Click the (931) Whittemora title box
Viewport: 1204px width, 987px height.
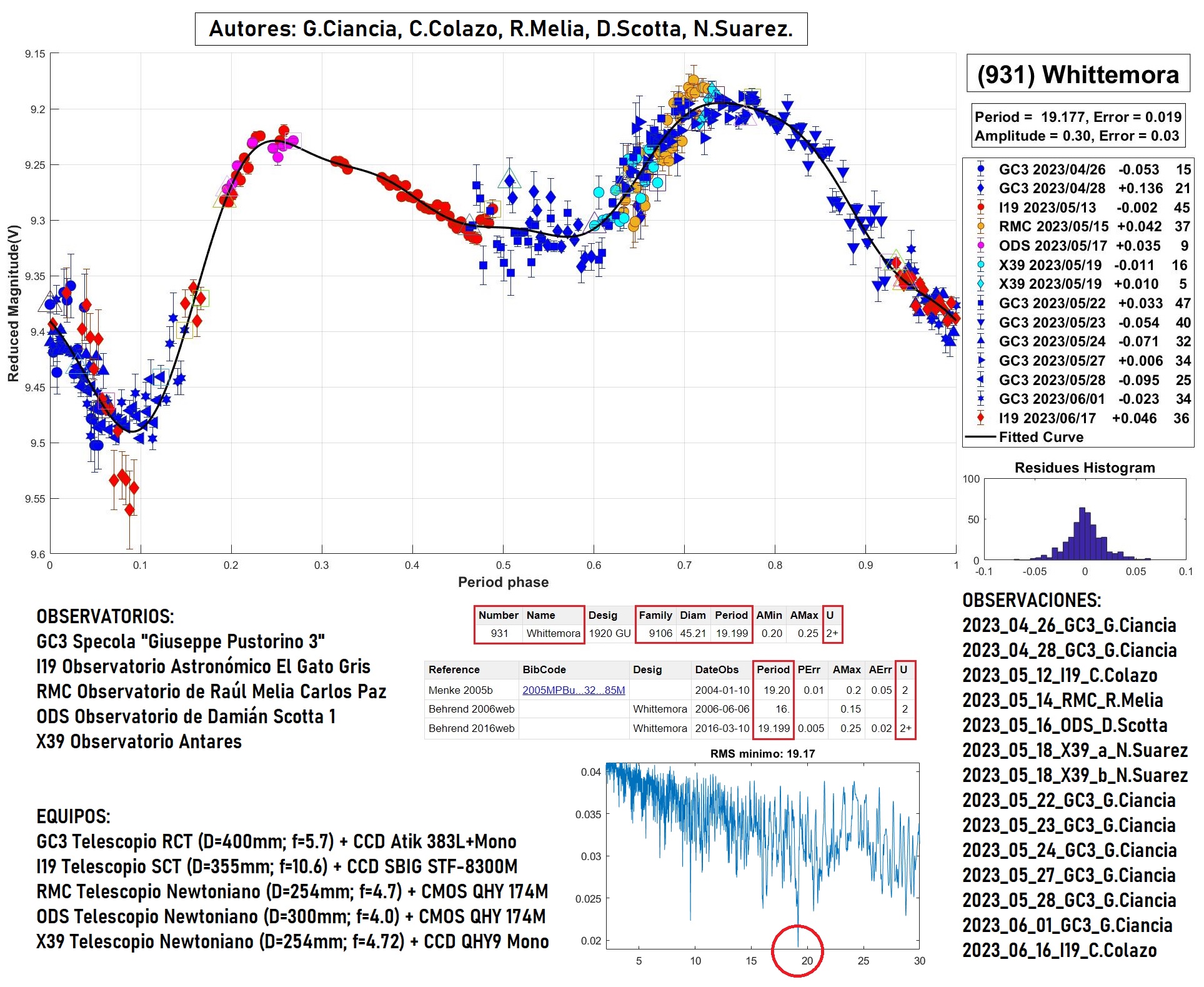pos(1078,74)
